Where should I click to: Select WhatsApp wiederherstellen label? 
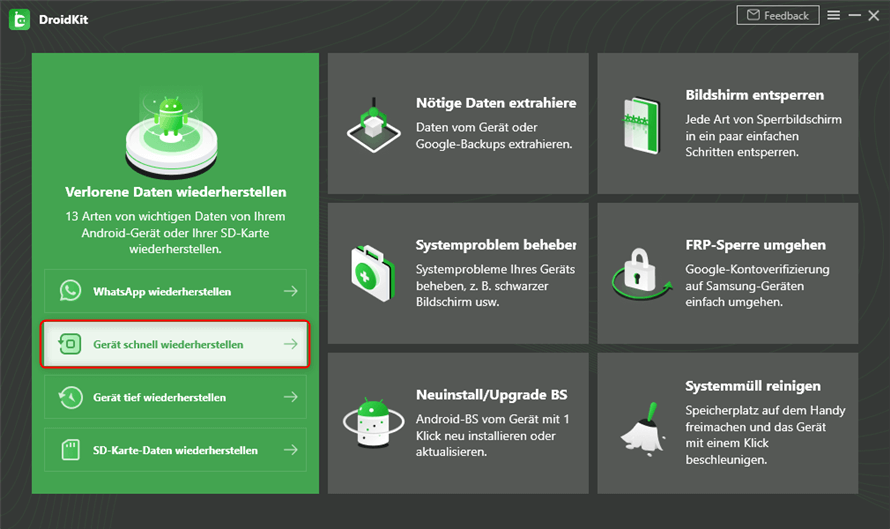click(162, 292)
